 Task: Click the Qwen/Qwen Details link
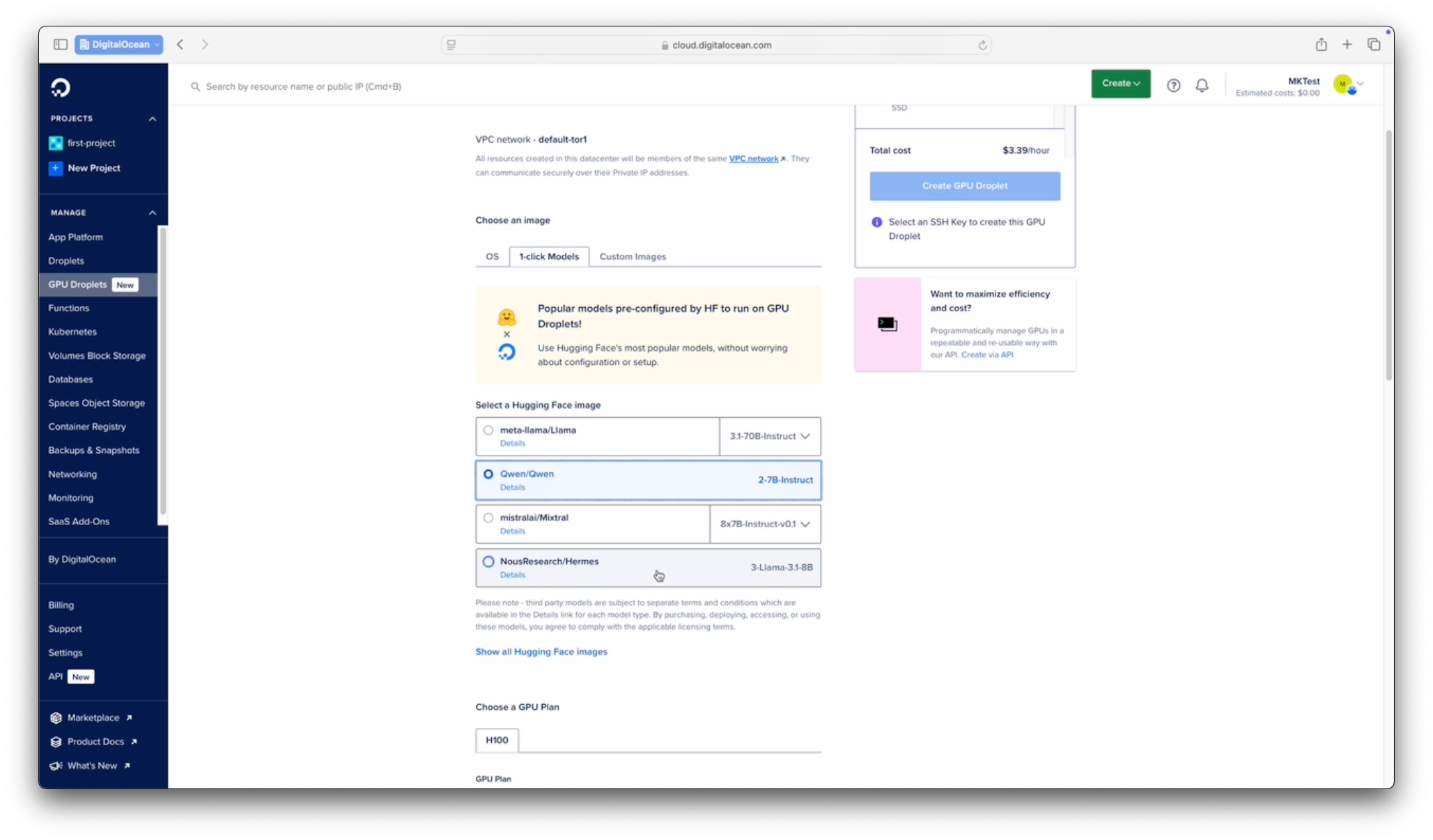tap(512, 487)
